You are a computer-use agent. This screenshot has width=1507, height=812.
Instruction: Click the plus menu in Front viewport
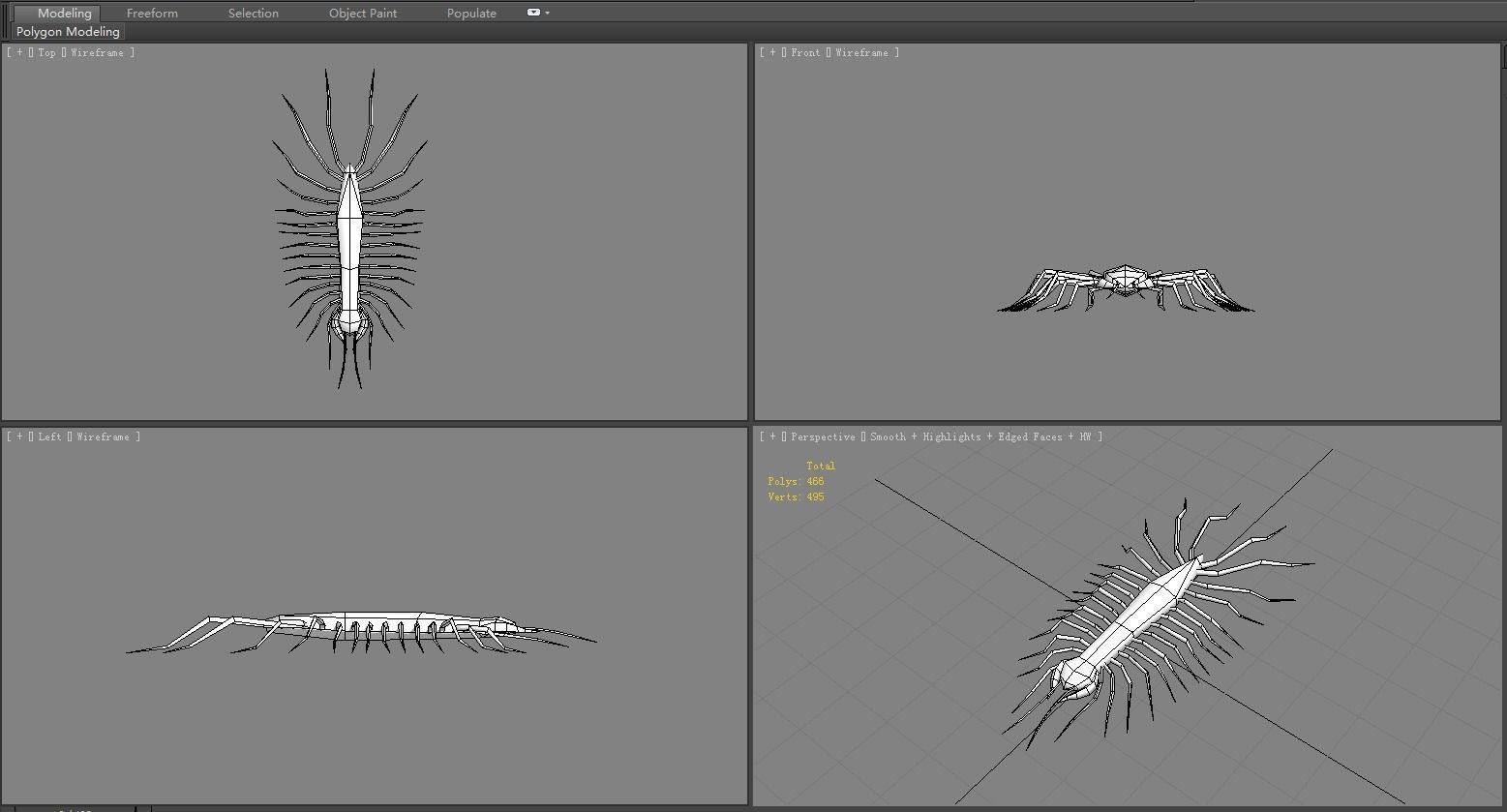click(772, 52)
